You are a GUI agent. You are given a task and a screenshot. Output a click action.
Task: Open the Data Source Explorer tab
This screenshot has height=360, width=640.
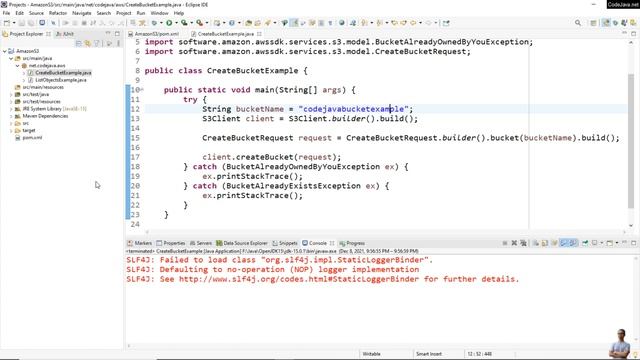[242, 243]
